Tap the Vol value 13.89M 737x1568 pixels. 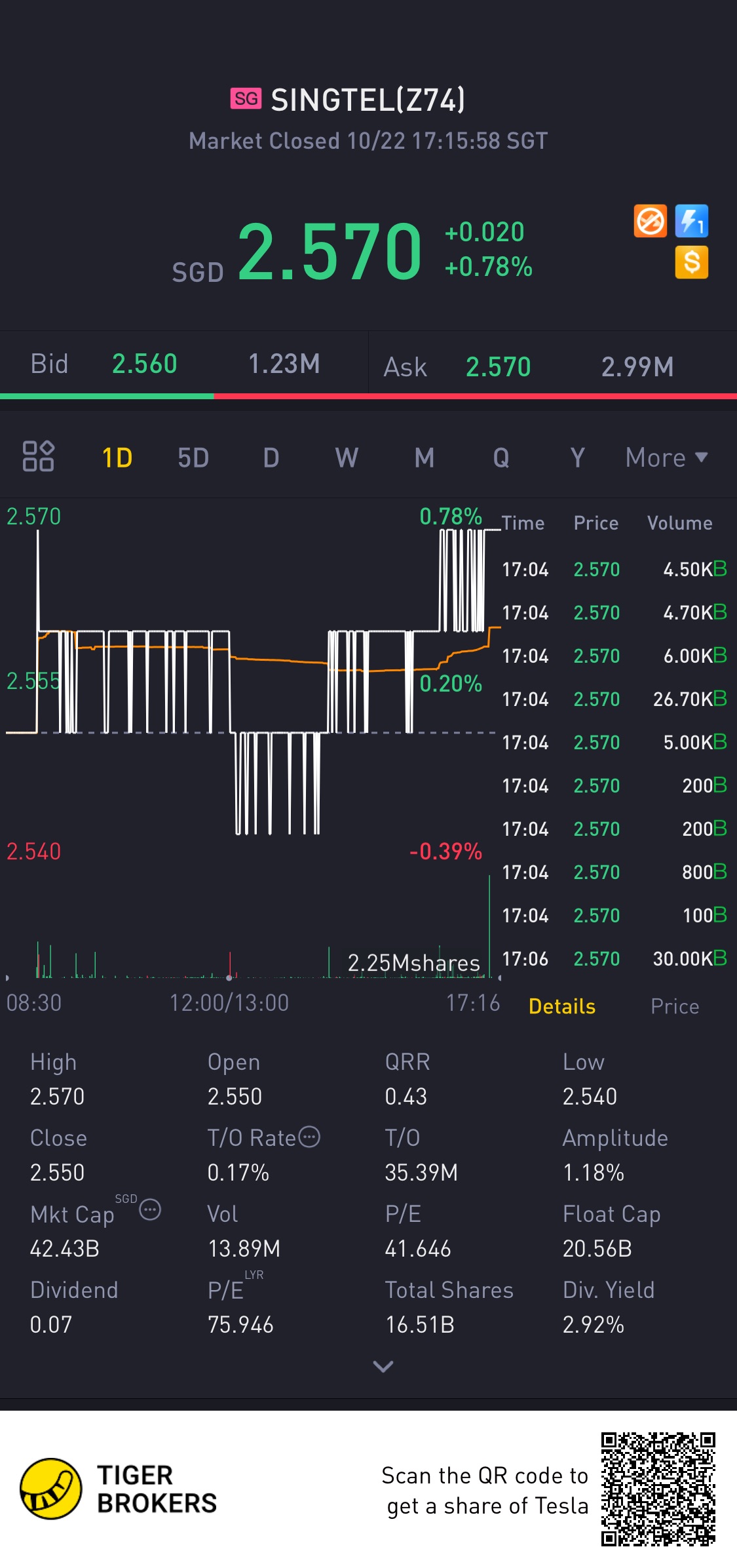tap(244, 1248)
